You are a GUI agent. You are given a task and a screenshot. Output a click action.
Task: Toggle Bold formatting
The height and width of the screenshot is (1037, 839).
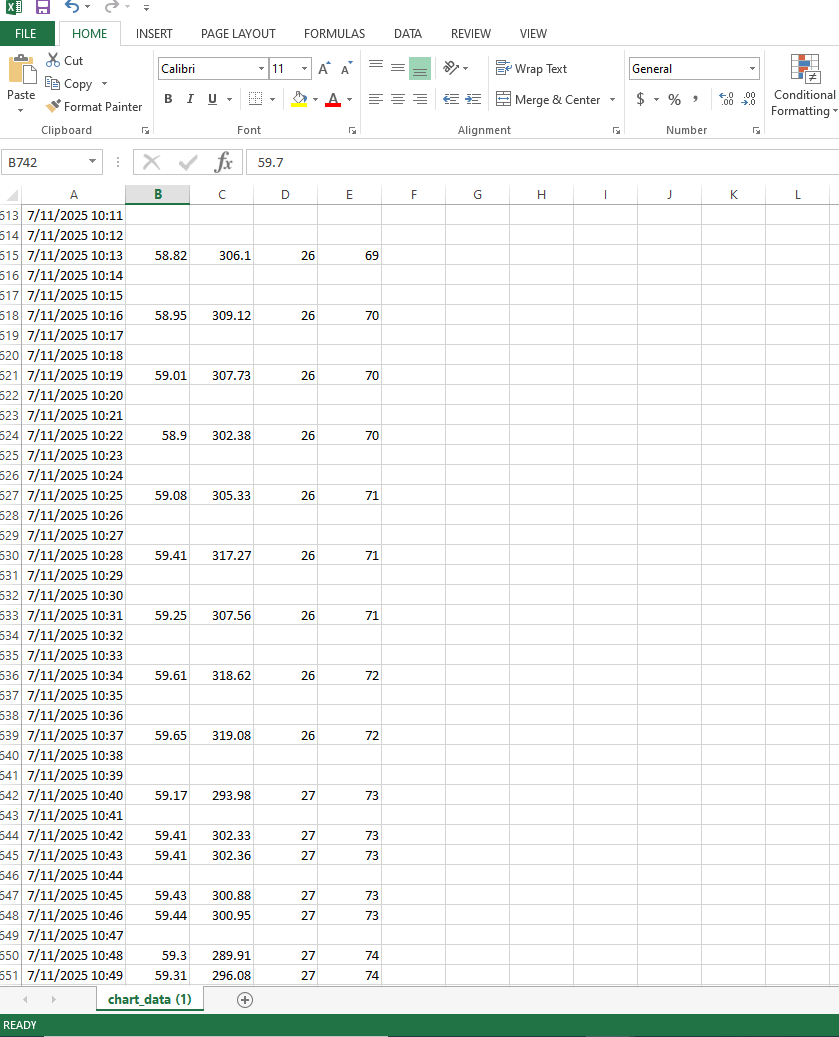[x=169, y=99]
